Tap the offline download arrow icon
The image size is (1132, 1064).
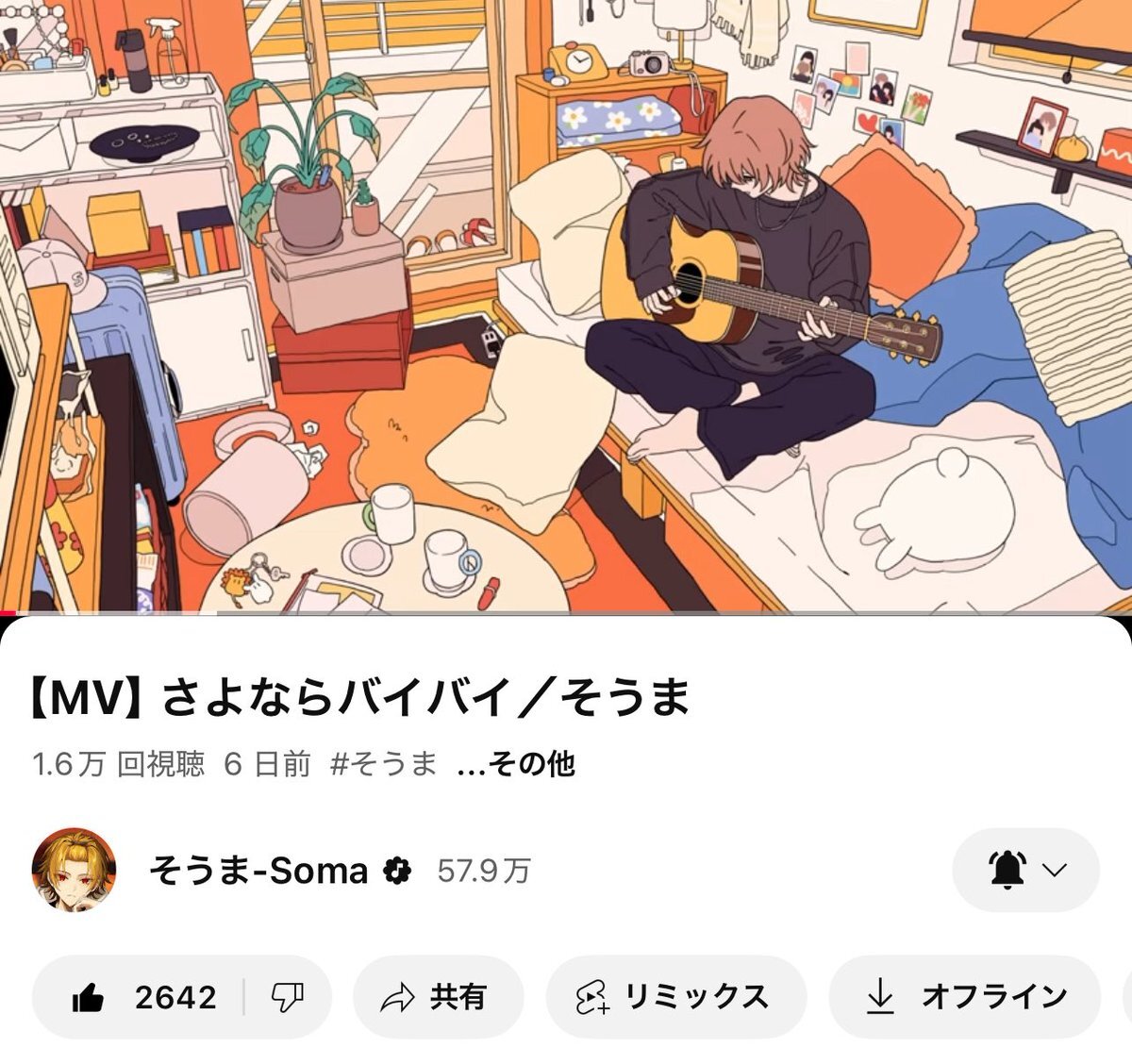coord(879,996)
